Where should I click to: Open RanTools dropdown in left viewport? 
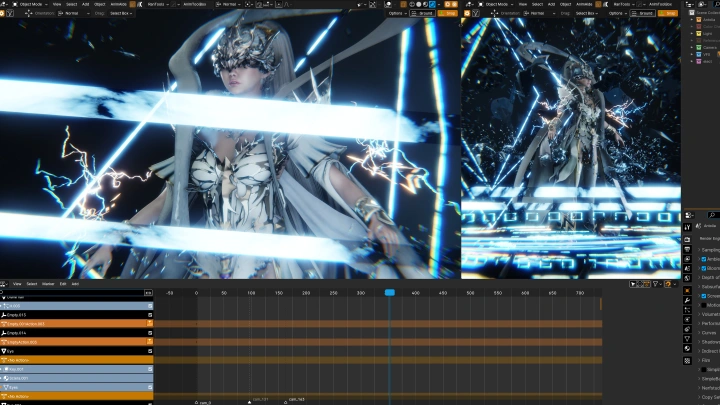tap(158, 4)
